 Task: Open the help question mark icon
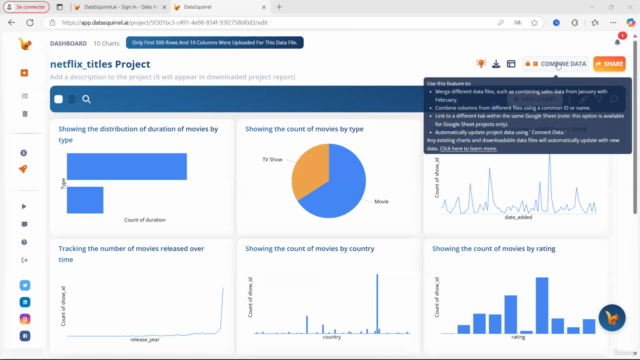pyautogui.click(x=24, y=242)
